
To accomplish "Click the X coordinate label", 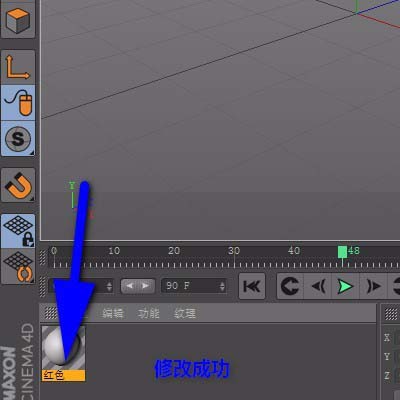I will (x=387, y=337).
